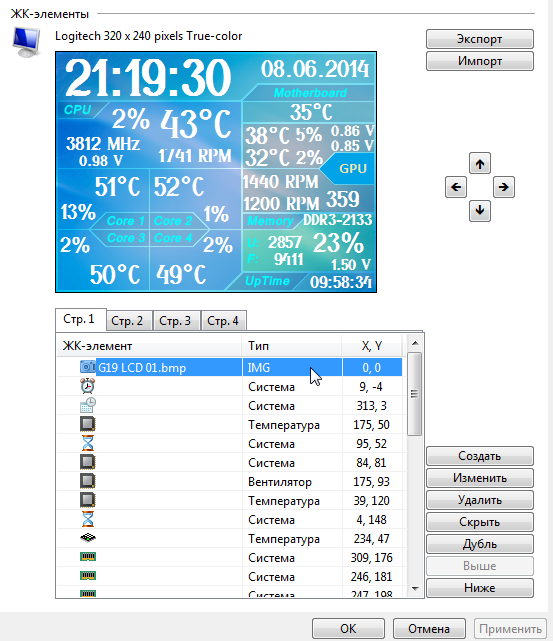553x641 pixels.
Task: Move element right with right arrow button
Action: coord(504,187)
